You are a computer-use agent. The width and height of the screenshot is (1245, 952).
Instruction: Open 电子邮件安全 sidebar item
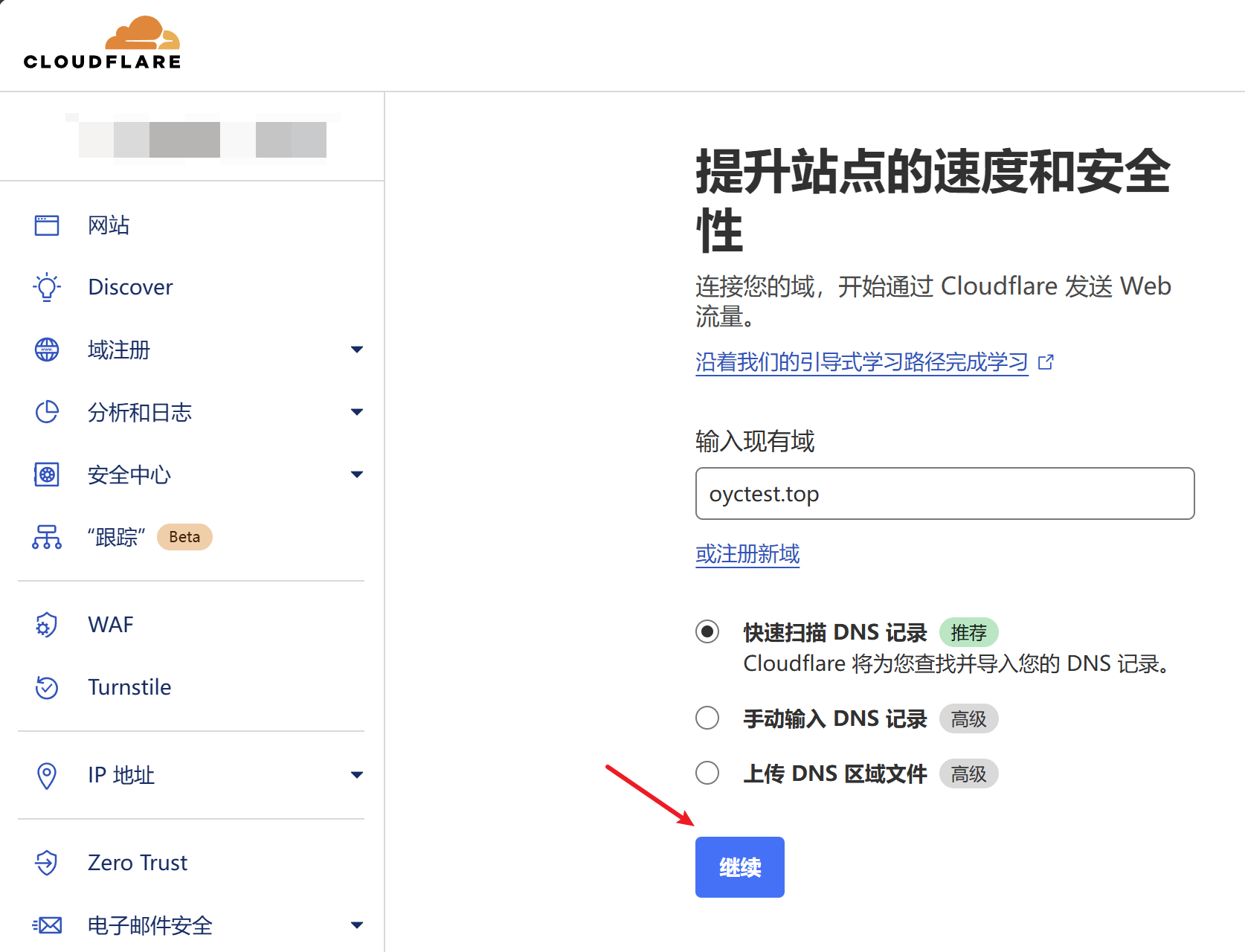150,925
